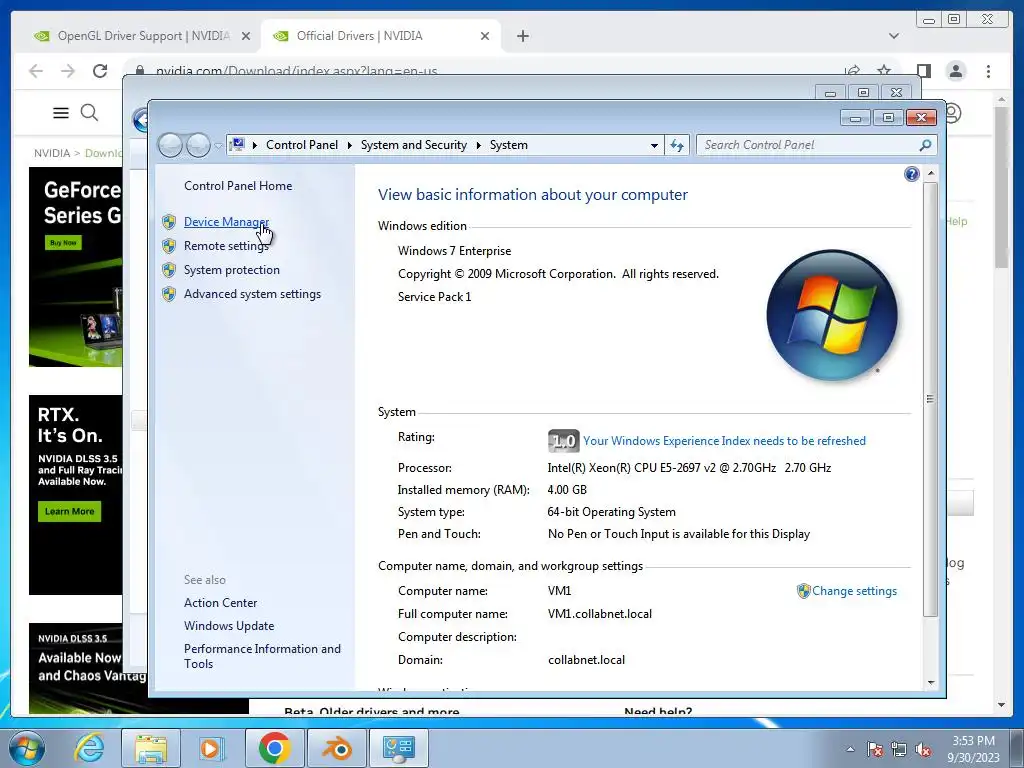Switch to Chrome in taskbar
1024x768 pixels.
point(274,748)
